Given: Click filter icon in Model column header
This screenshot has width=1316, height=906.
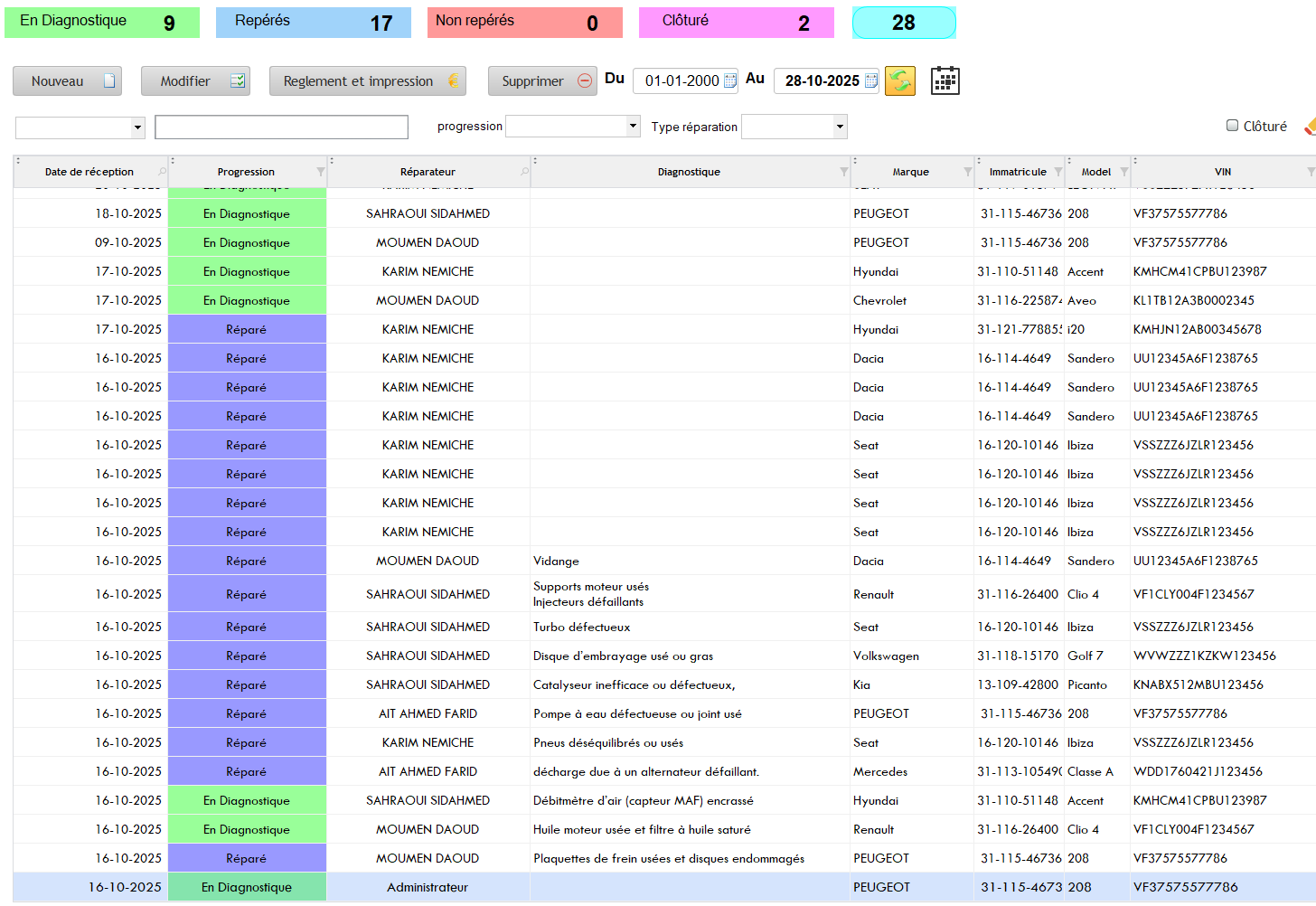Looking at the screenshot, I should coord(1123,172).
